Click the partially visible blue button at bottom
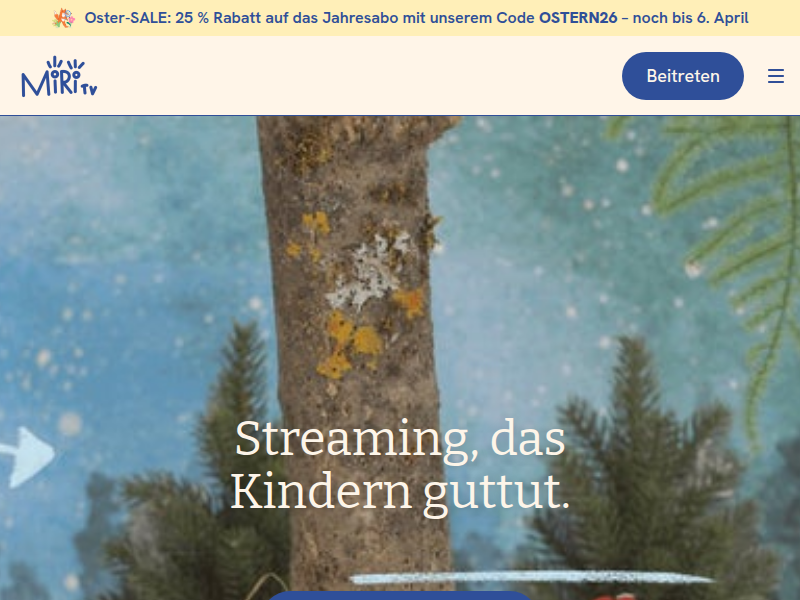Image resolution: width=800 pixels, height=600 pixels. tap(399, 595)
